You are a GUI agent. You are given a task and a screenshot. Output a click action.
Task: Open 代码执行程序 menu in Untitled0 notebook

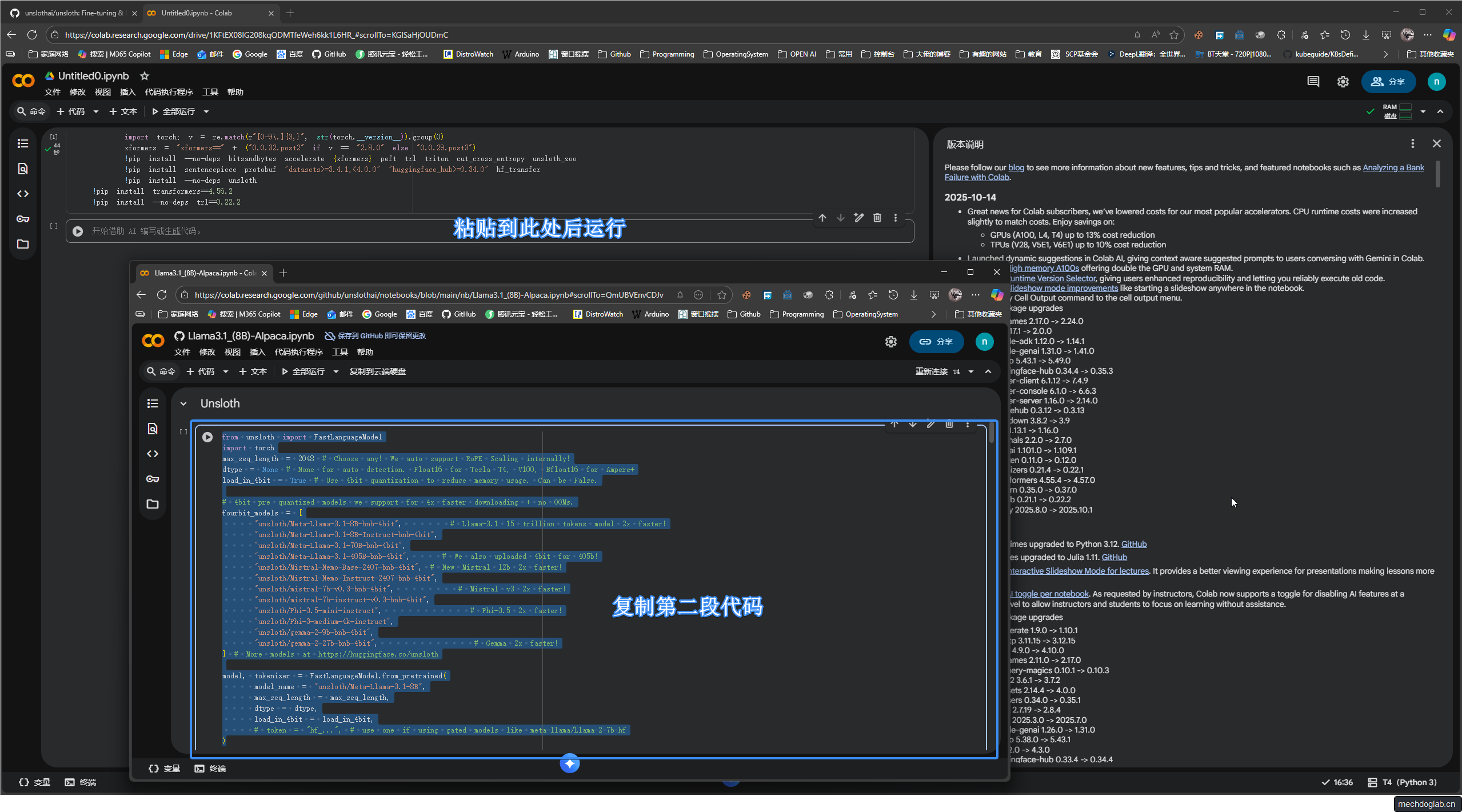169,92
